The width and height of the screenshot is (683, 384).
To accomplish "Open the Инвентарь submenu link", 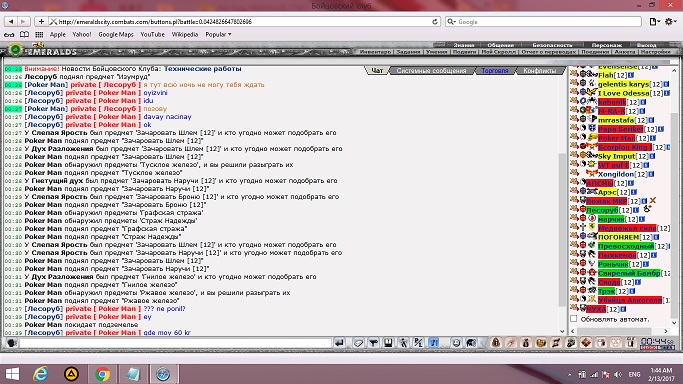I will coord(375,52).
